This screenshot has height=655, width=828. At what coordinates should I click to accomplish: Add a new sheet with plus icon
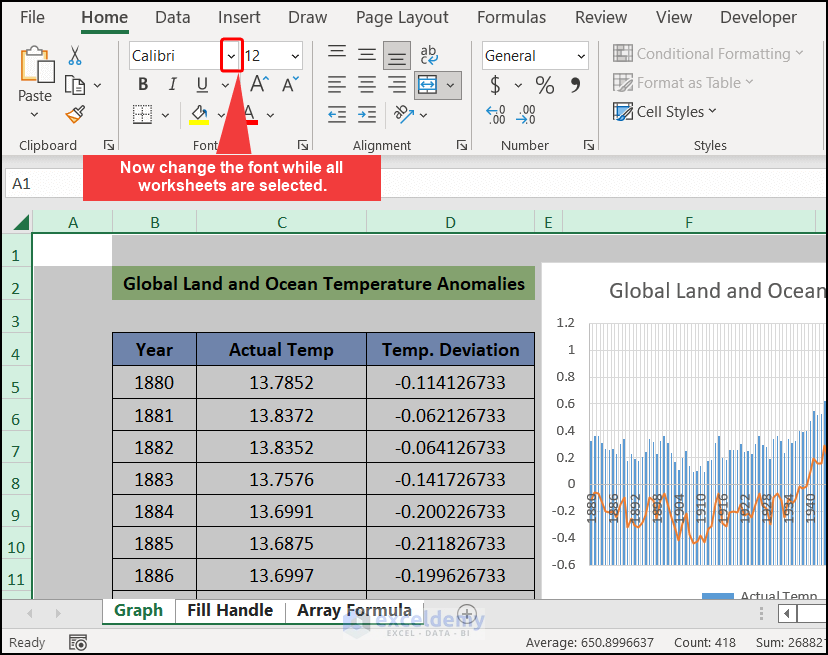[x=466, y=613]
